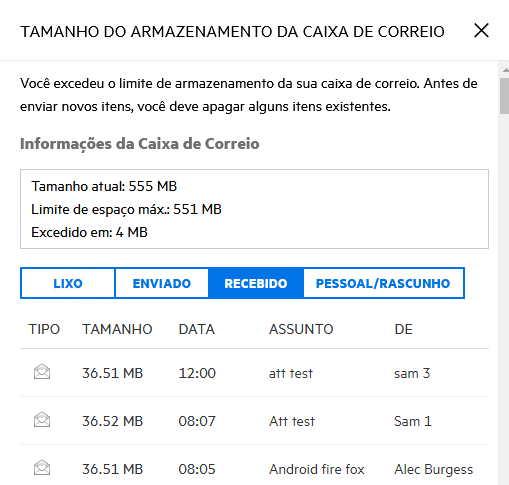
Task: Sort by TIPO column header
Action: coord(44,329)
